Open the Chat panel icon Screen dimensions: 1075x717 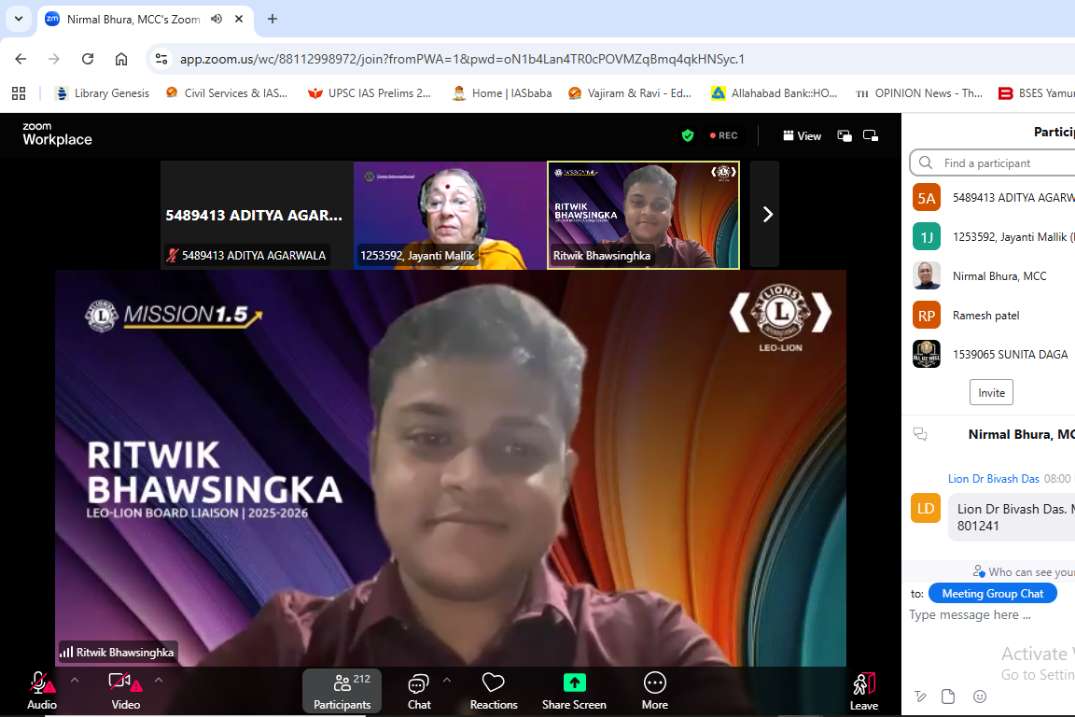[418, 684]
